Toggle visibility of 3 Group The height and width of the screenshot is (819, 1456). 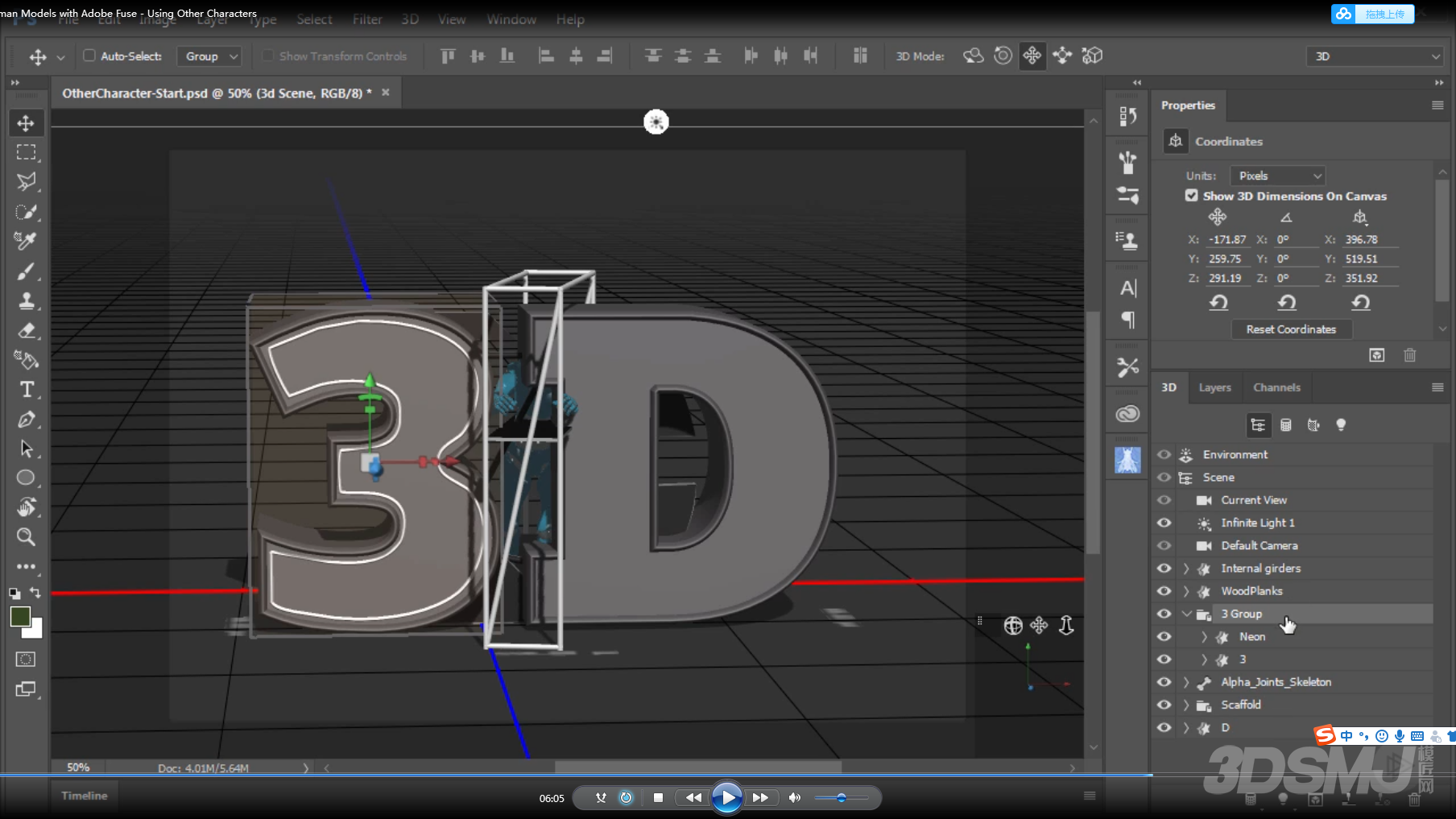click(1164, 614)
